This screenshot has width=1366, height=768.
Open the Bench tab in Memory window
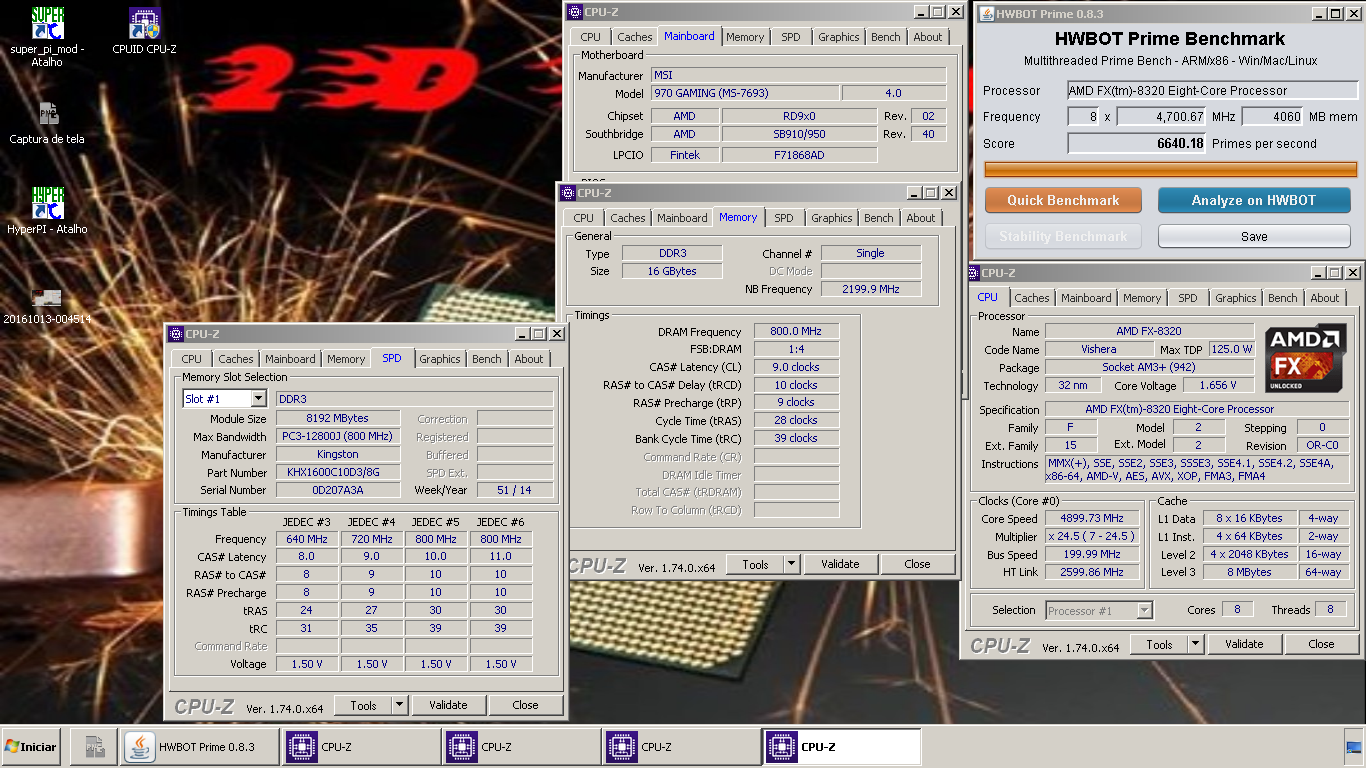point(879,218)
